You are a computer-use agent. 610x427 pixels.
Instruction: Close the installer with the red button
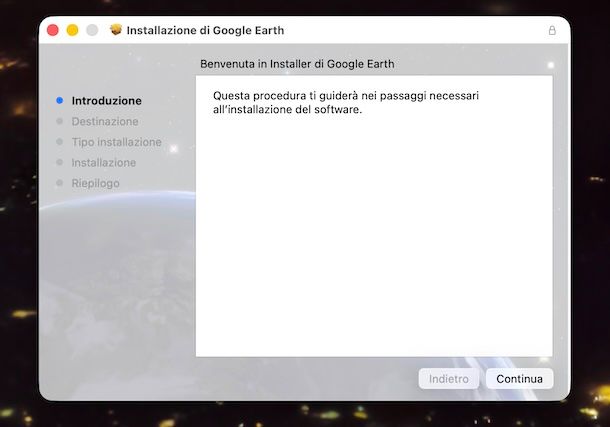pyautogui.click(x=53, y=30)
